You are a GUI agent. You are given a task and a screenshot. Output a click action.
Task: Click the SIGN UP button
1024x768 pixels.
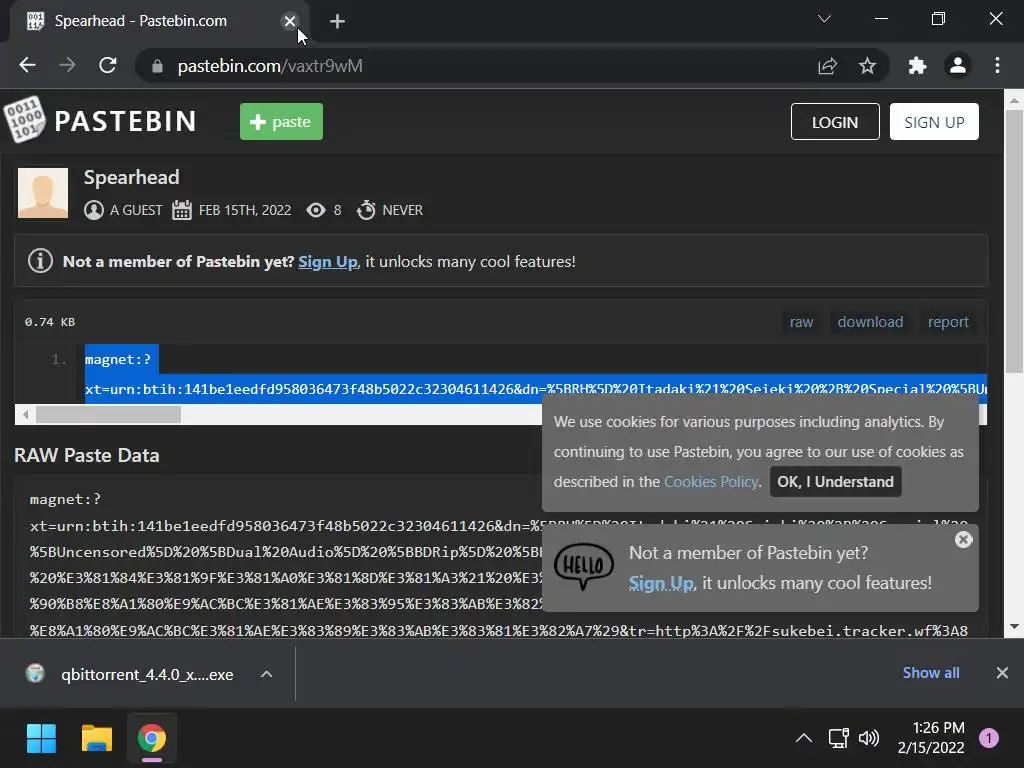point(934,121)
